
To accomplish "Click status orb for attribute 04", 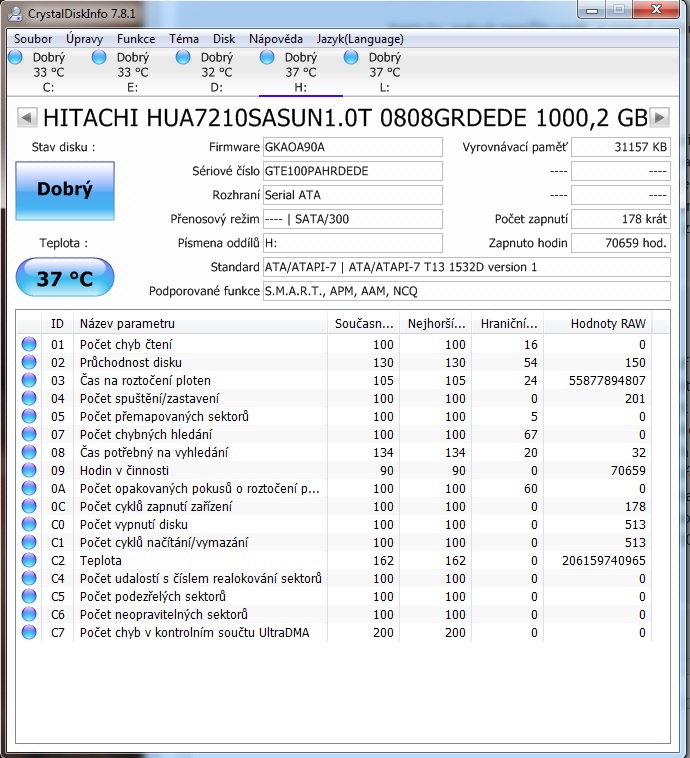I will (x=29, y=398).
